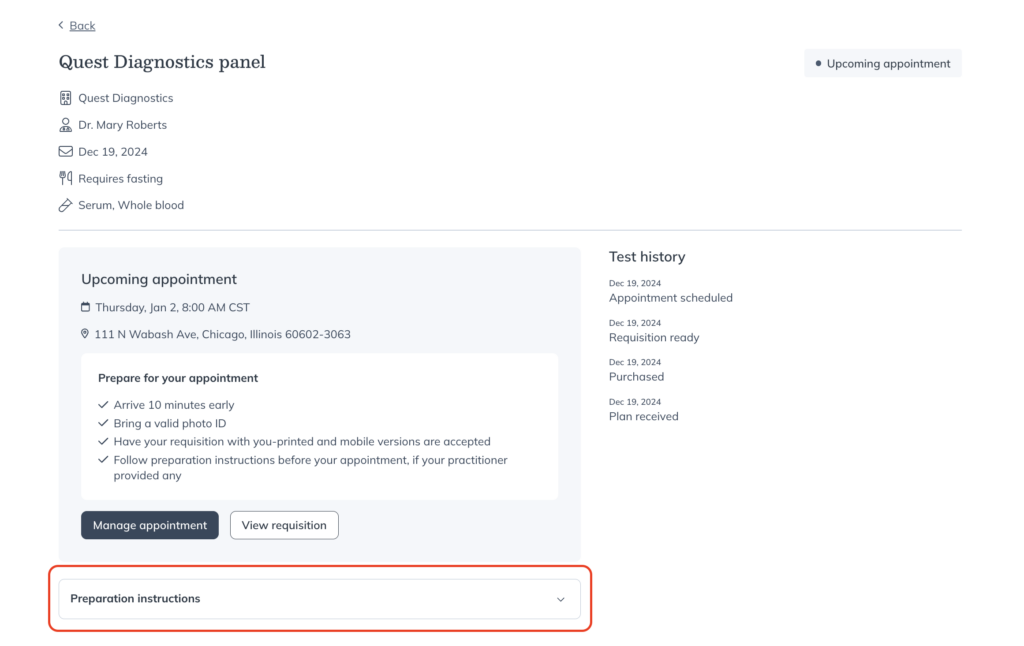Select the Requisition ready history entry
Image resolution: width=1024 pixels, height=646 pixels.
pos(654,337)
